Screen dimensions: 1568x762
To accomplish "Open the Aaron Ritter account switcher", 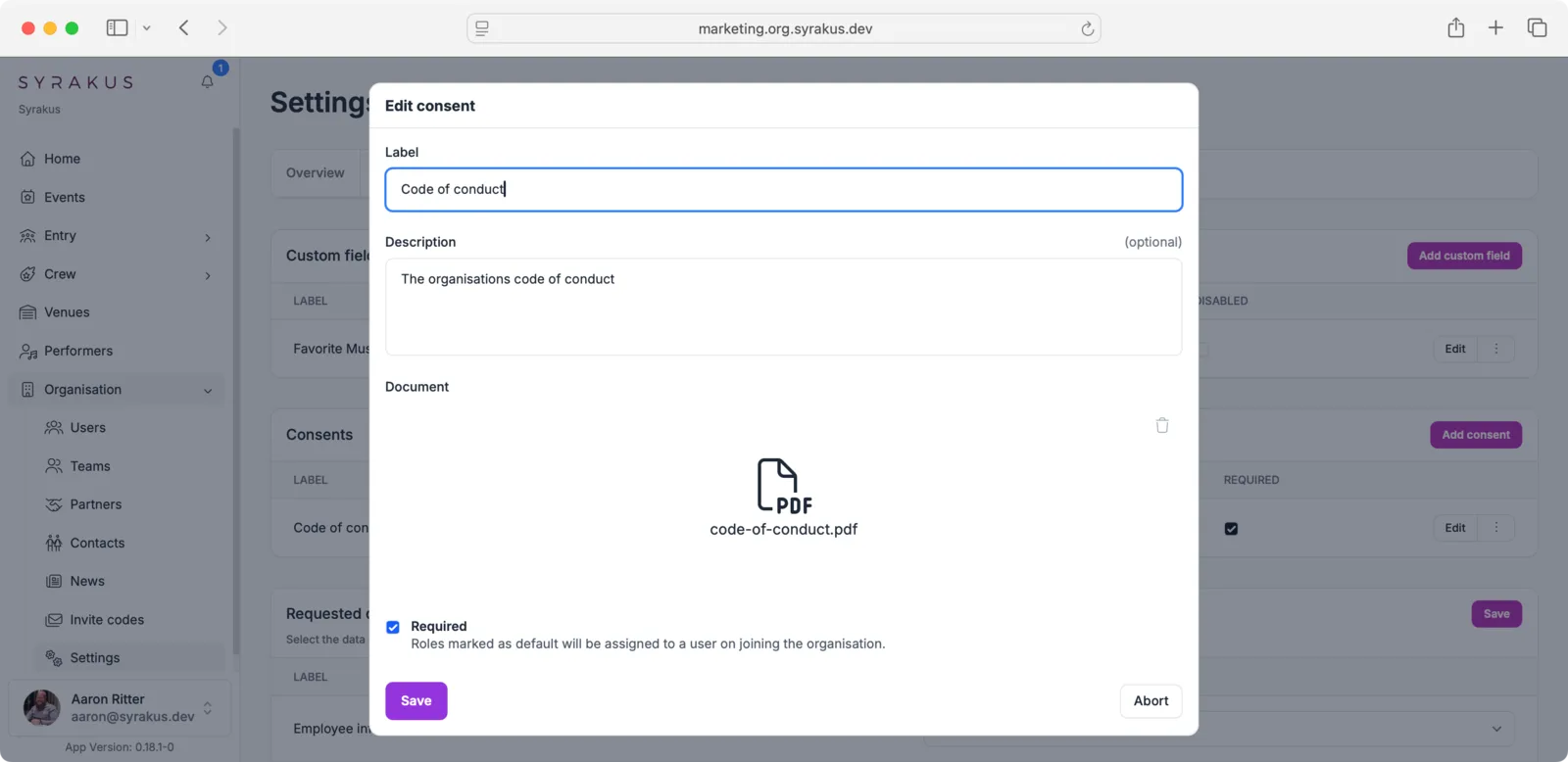I will click(x=207, y=708).
